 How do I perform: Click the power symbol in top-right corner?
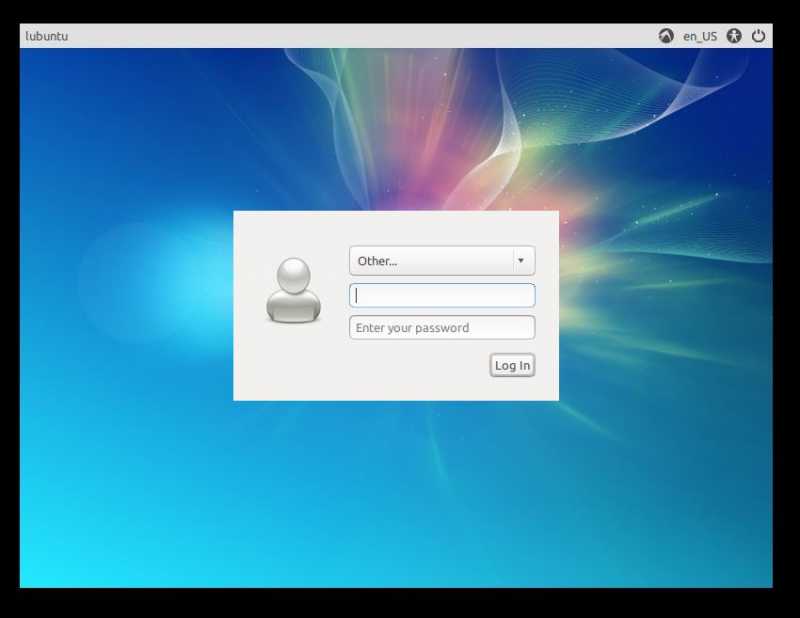click(x=758, y=36)
